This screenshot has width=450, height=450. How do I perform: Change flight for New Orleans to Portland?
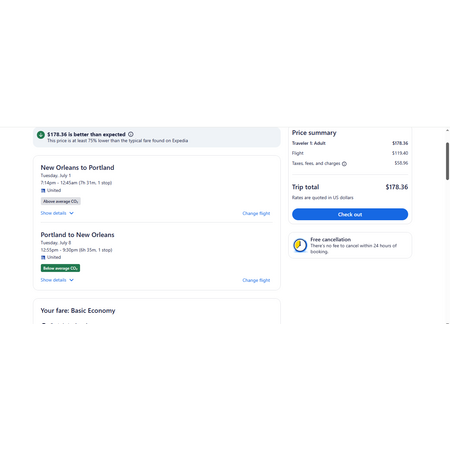(x=256, y=213)
